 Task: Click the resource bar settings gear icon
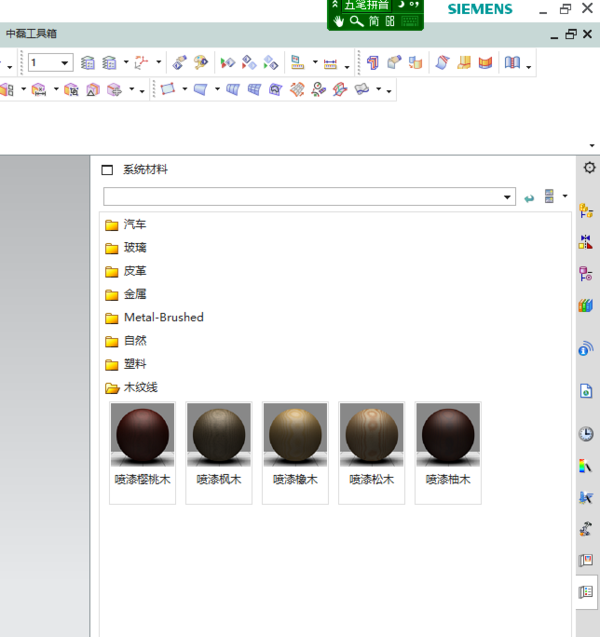[x=589, y=168]
